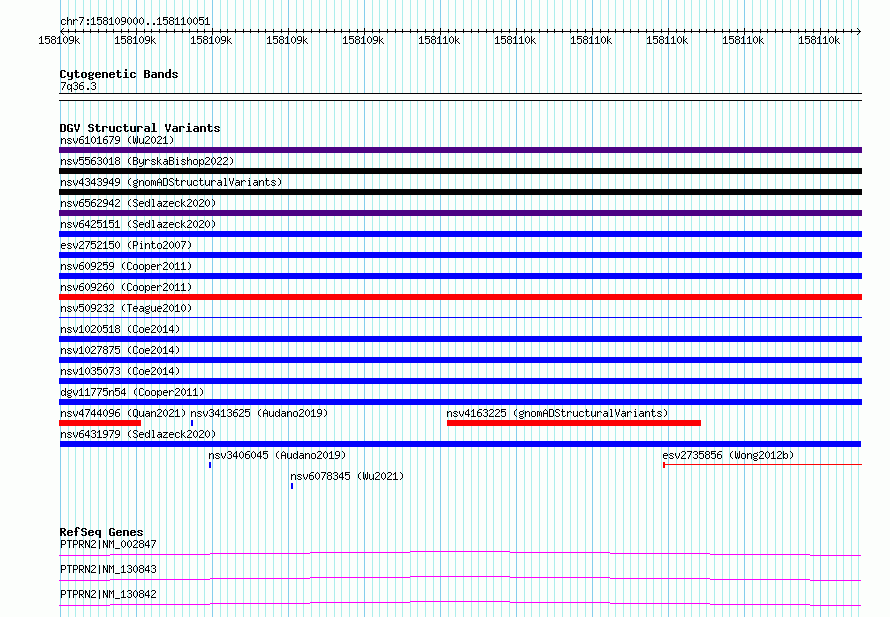Click the Cytogenetic Bands track title
Viewport: 890px width, 617px height.
tap(119, 74)
